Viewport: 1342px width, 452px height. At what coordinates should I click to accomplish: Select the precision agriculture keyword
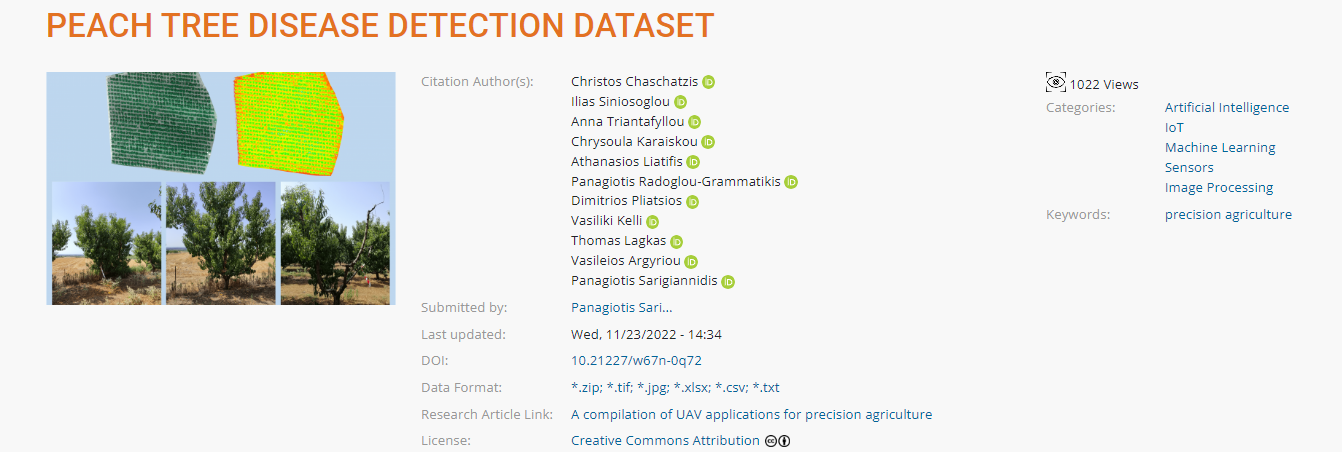click(1228, 214)
